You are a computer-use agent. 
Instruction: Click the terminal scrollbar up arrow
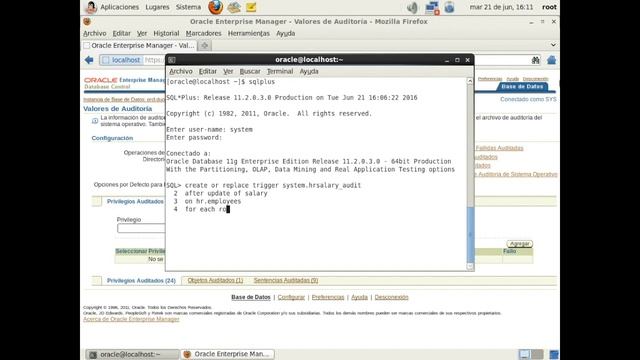(x=470, y=81)
